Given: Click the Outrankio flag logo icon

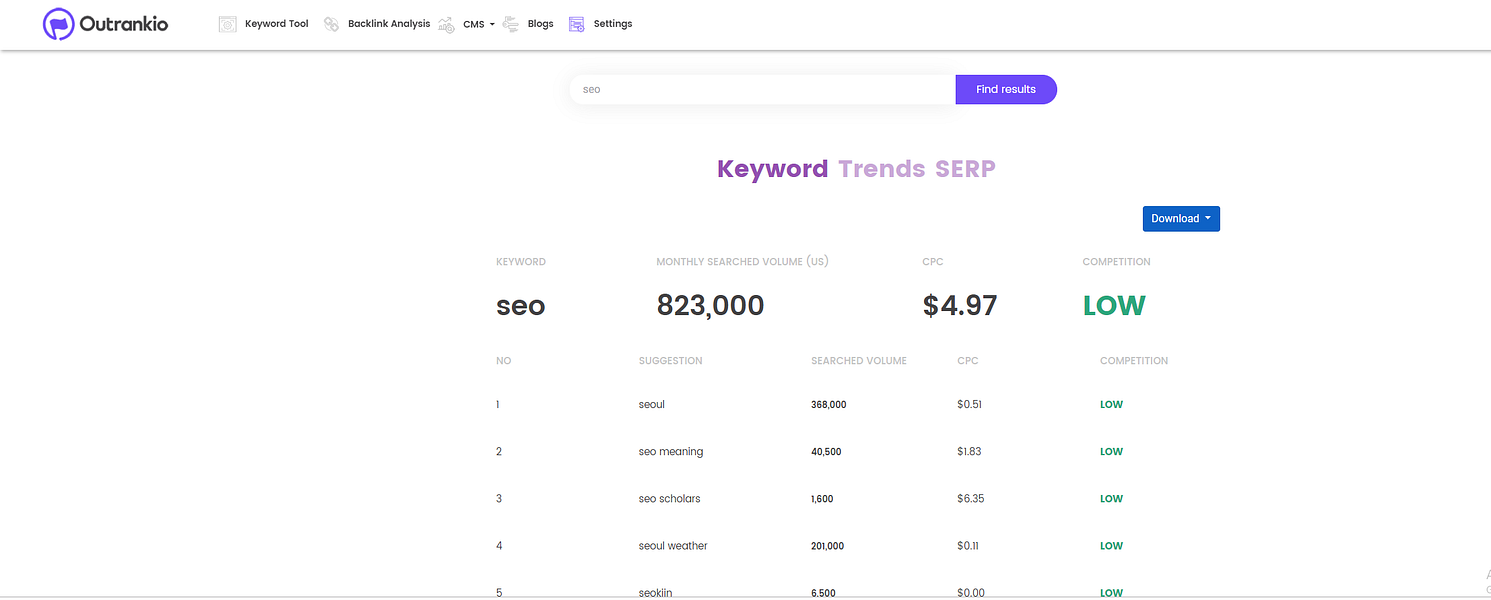Looking at the screenshot, I should 59,24.
